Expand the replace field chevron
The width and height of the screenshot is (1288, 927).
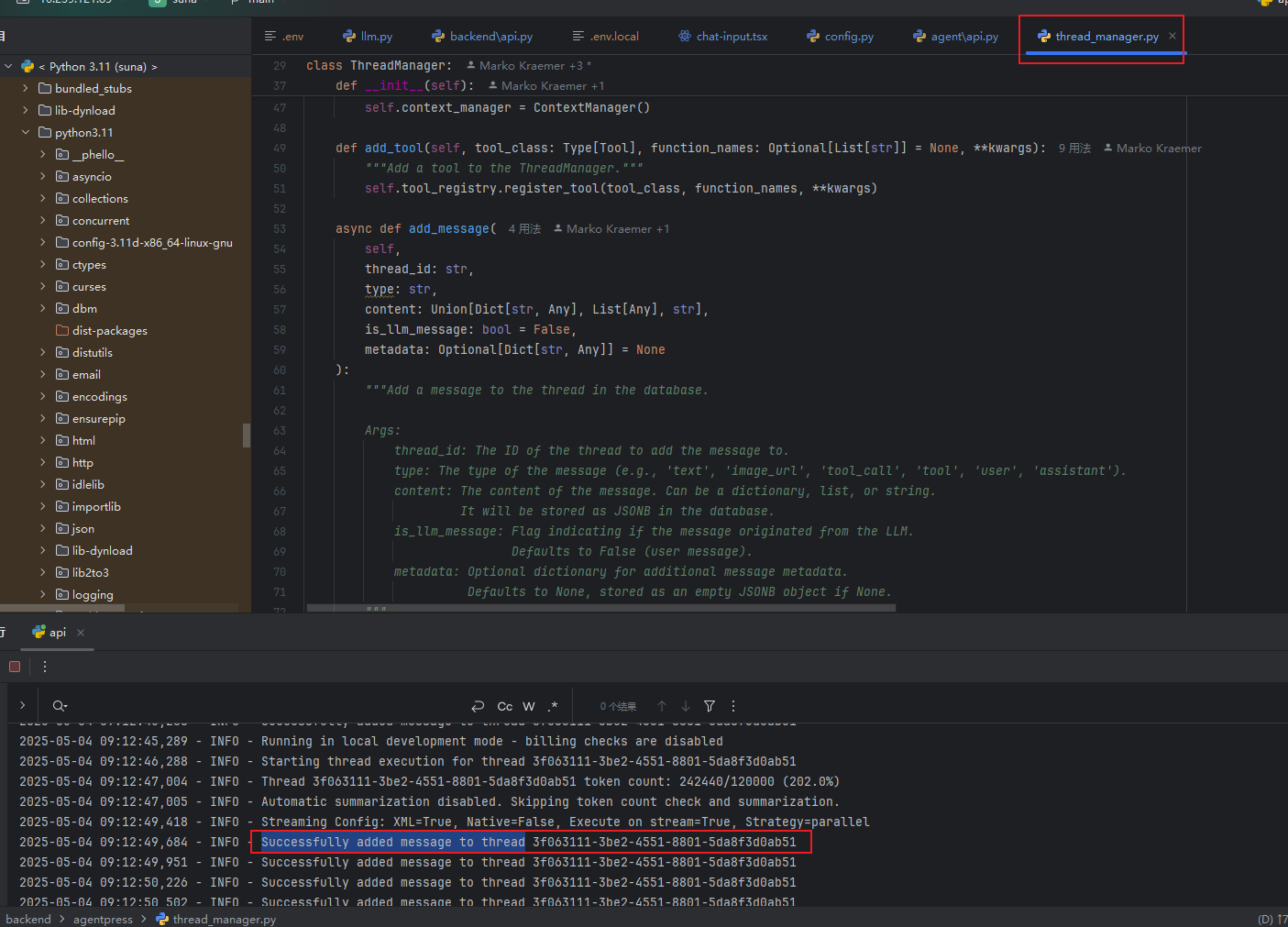click(22, 705)
